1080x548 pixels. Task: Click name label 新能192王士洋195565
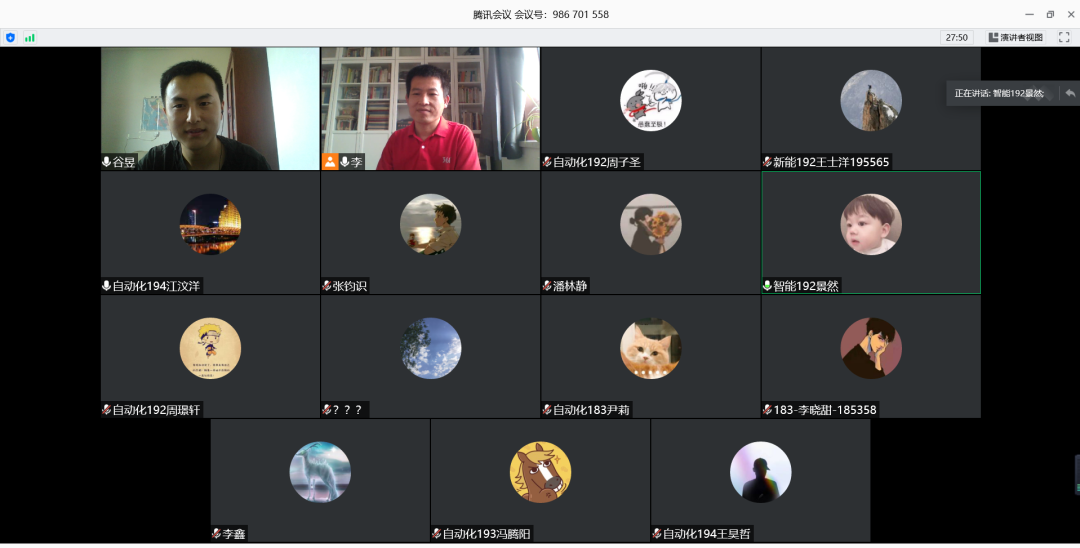pos(830,161)
